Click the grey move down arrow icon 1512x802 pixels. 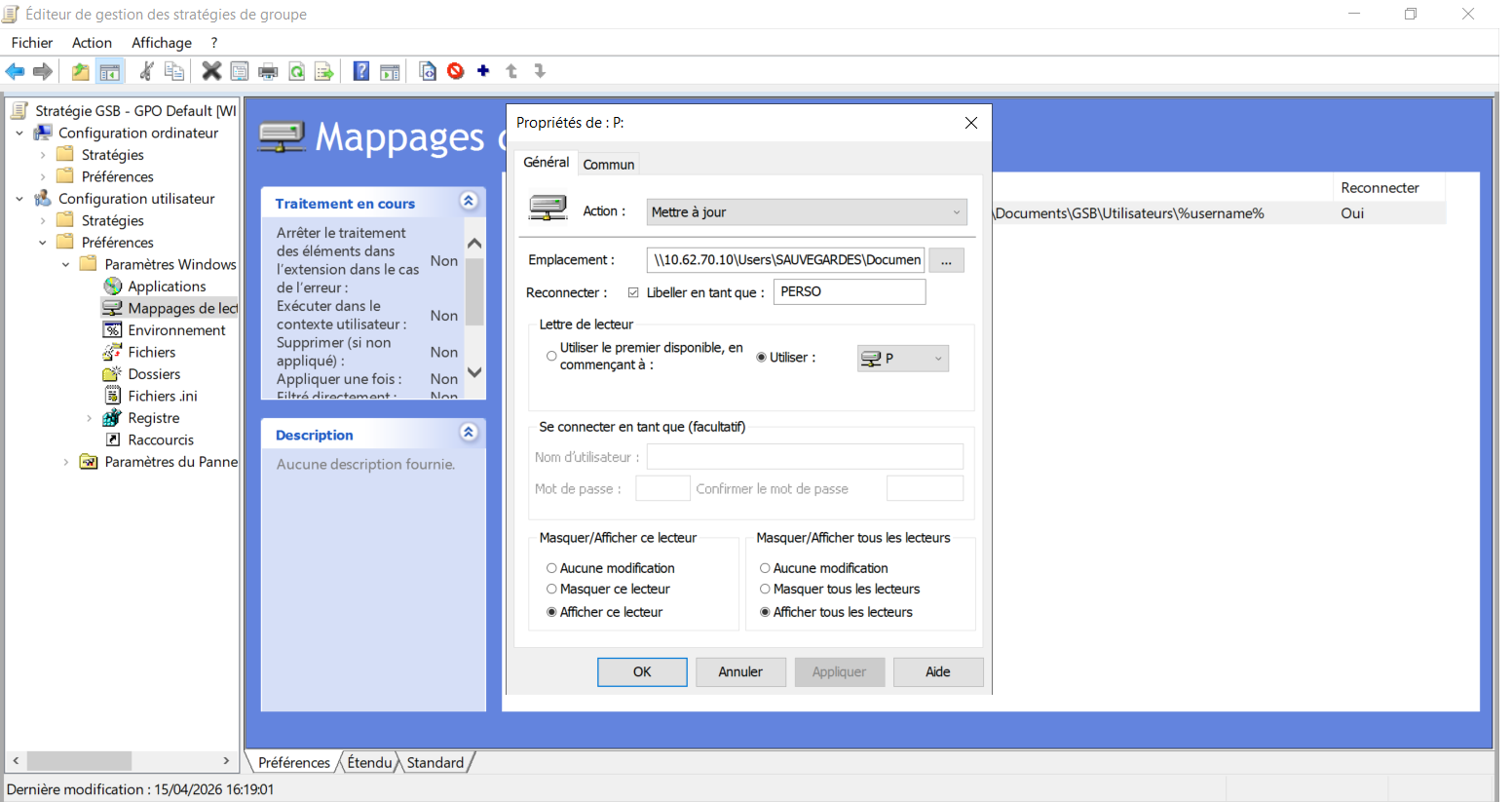point(540,71)
